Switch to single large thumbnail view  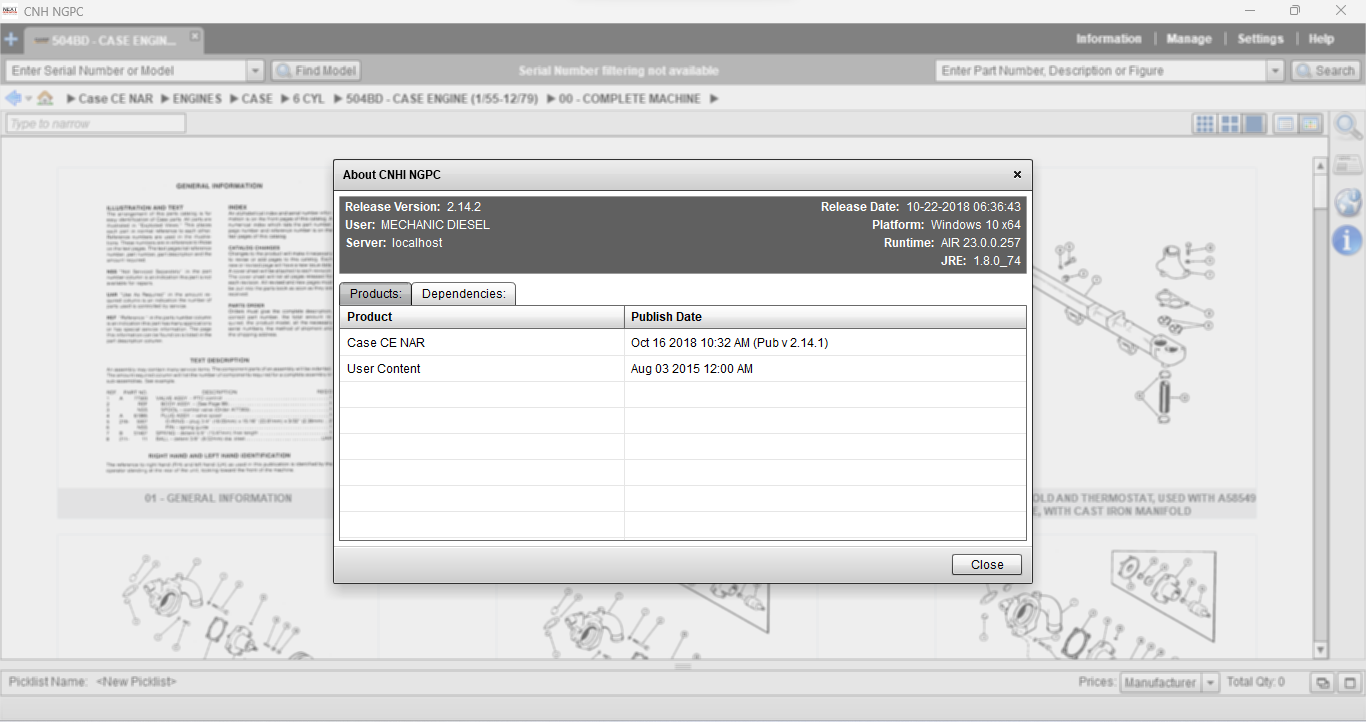1254,124
